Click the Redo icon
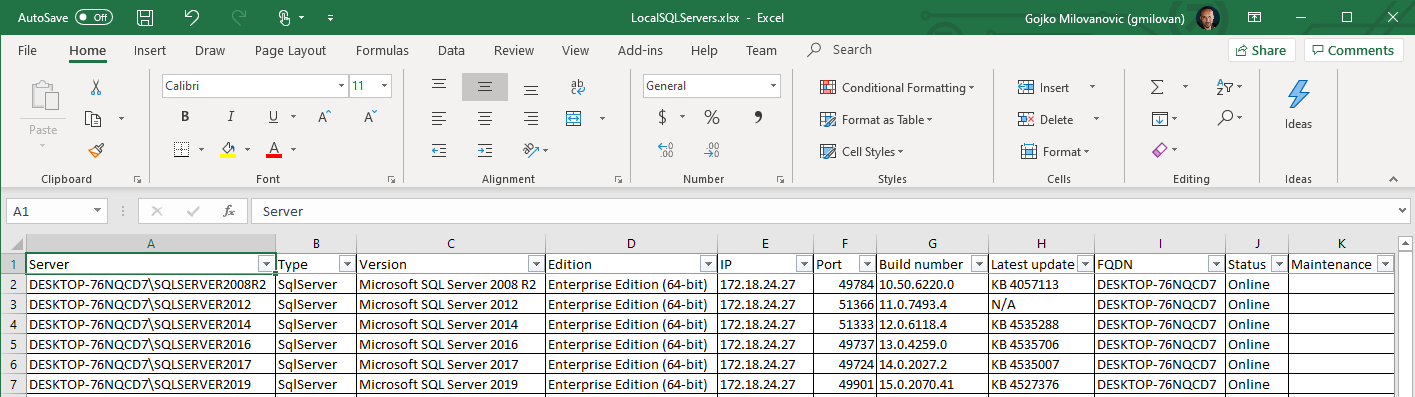This screenshot has width=1415, height=397. 238,18
